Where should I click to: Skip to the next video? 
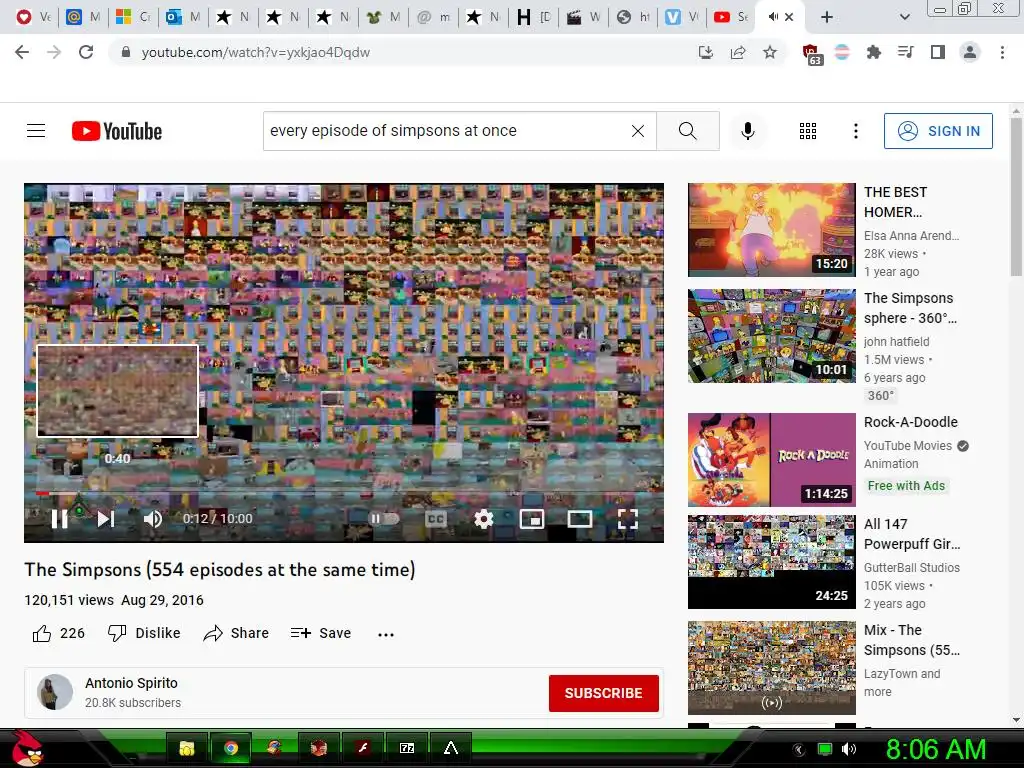pyautogui.click(x=106, y=519)
